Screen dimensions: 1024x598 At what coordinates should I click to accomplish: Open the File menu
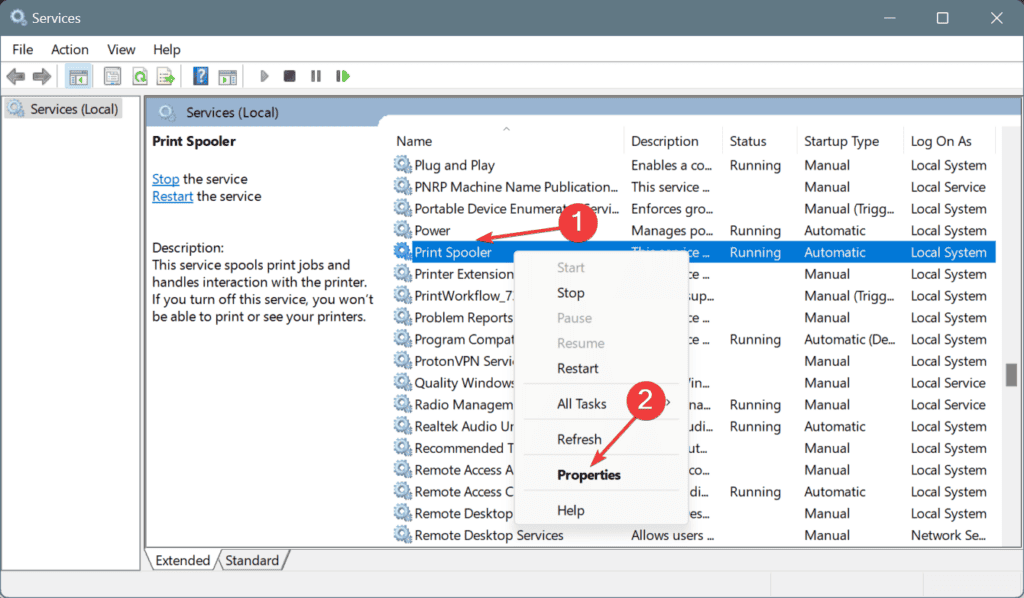23,50
